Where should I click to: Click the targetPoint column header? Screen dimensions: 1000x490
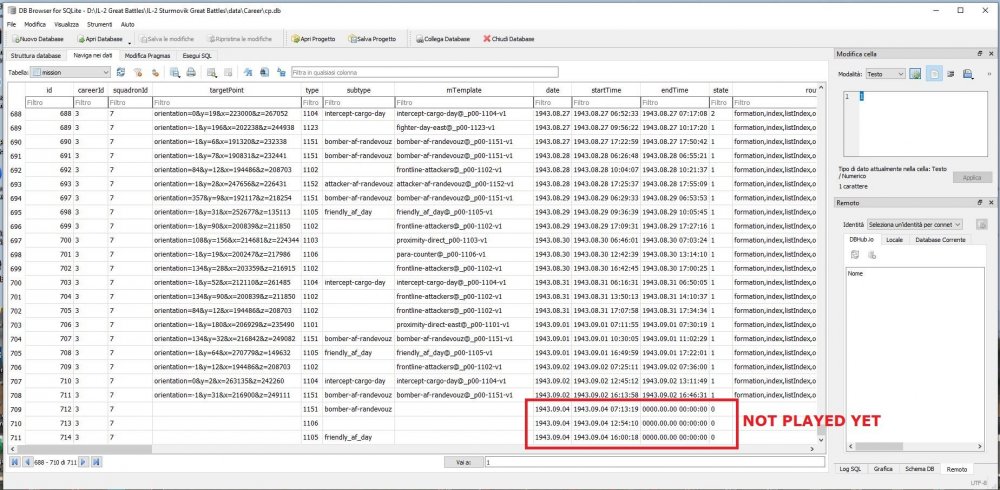[x=227, y=90]
